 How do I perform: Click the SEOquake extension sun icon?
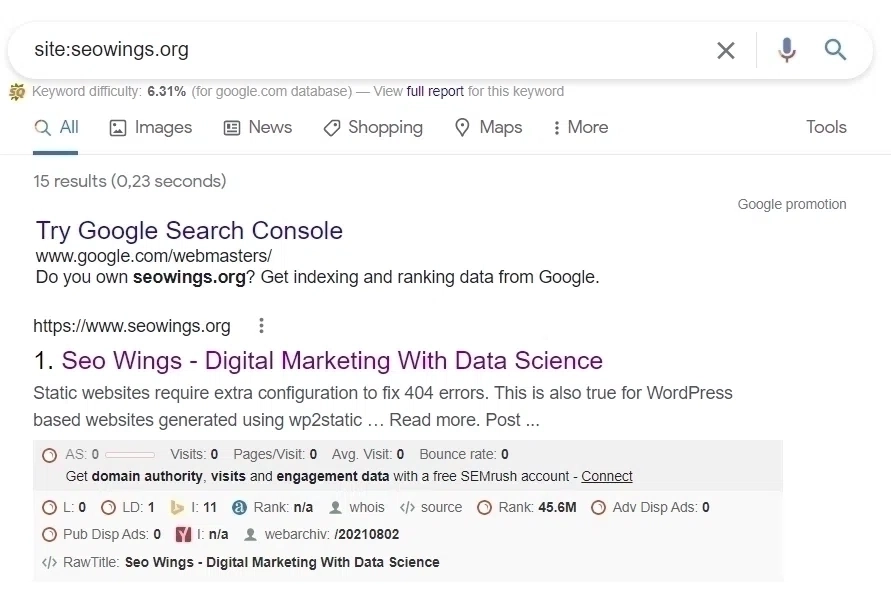tap(17, 91)
